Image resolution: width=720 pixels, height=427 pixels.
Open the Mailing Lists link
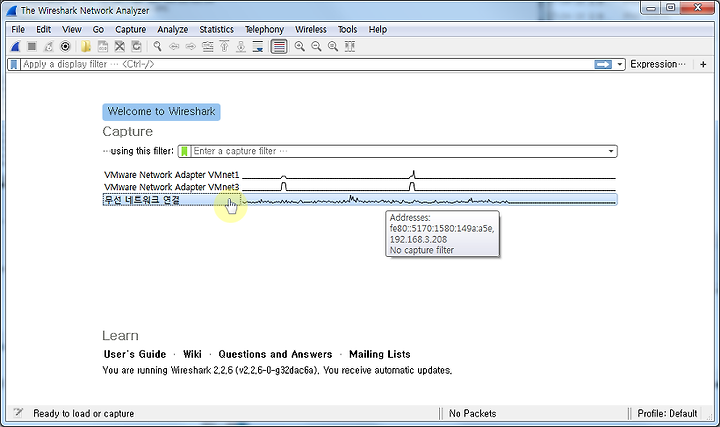[380, 354]
